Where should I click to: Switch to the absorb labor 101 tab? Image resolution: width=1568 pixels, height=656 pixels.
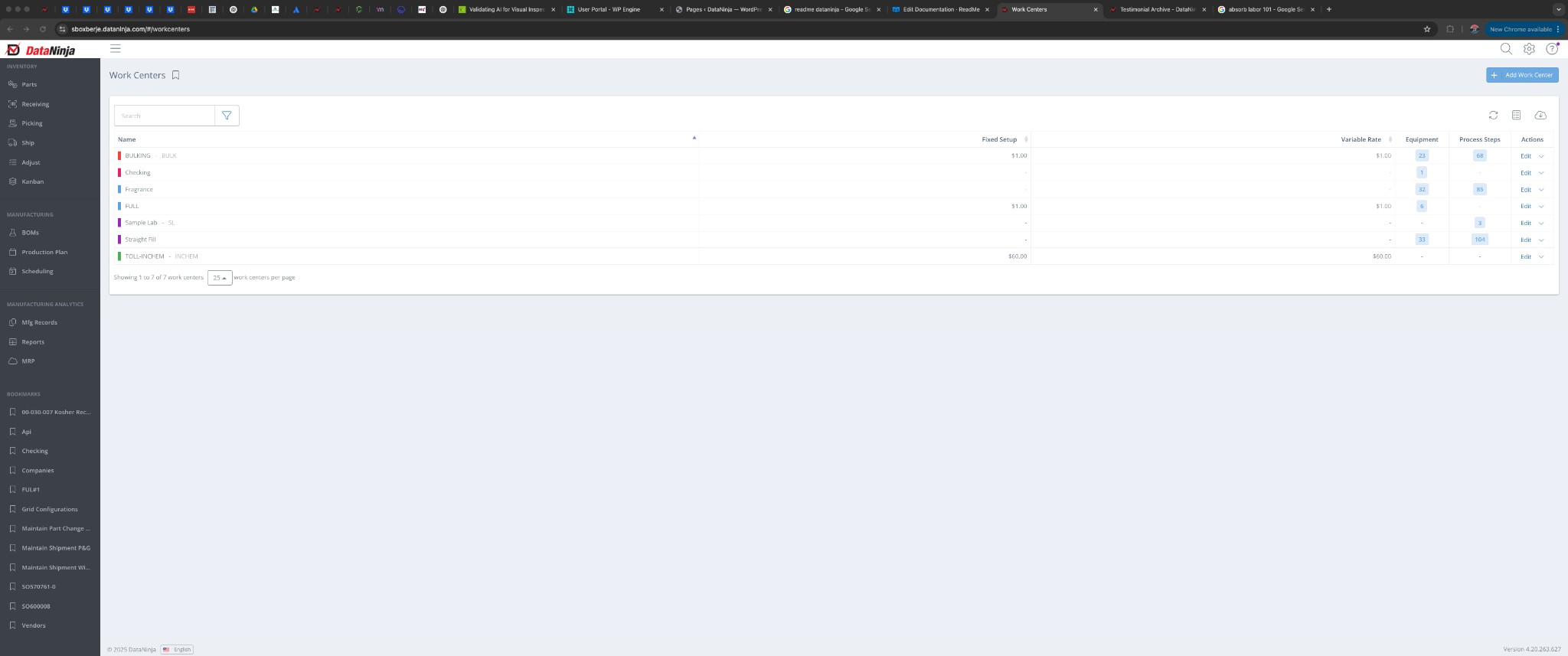(1266, 9)
